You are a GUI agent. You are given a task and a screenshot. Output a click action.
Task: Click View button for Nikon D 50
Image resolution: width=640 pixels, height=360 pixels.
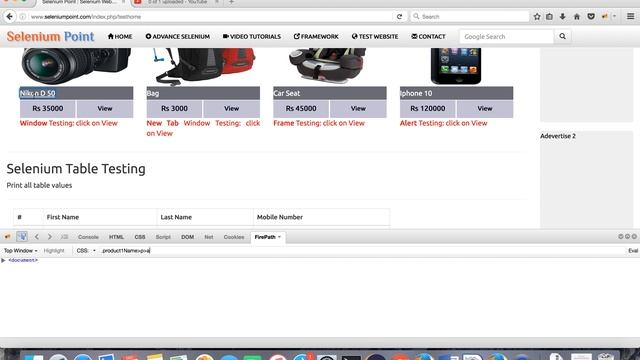[105, 109]
